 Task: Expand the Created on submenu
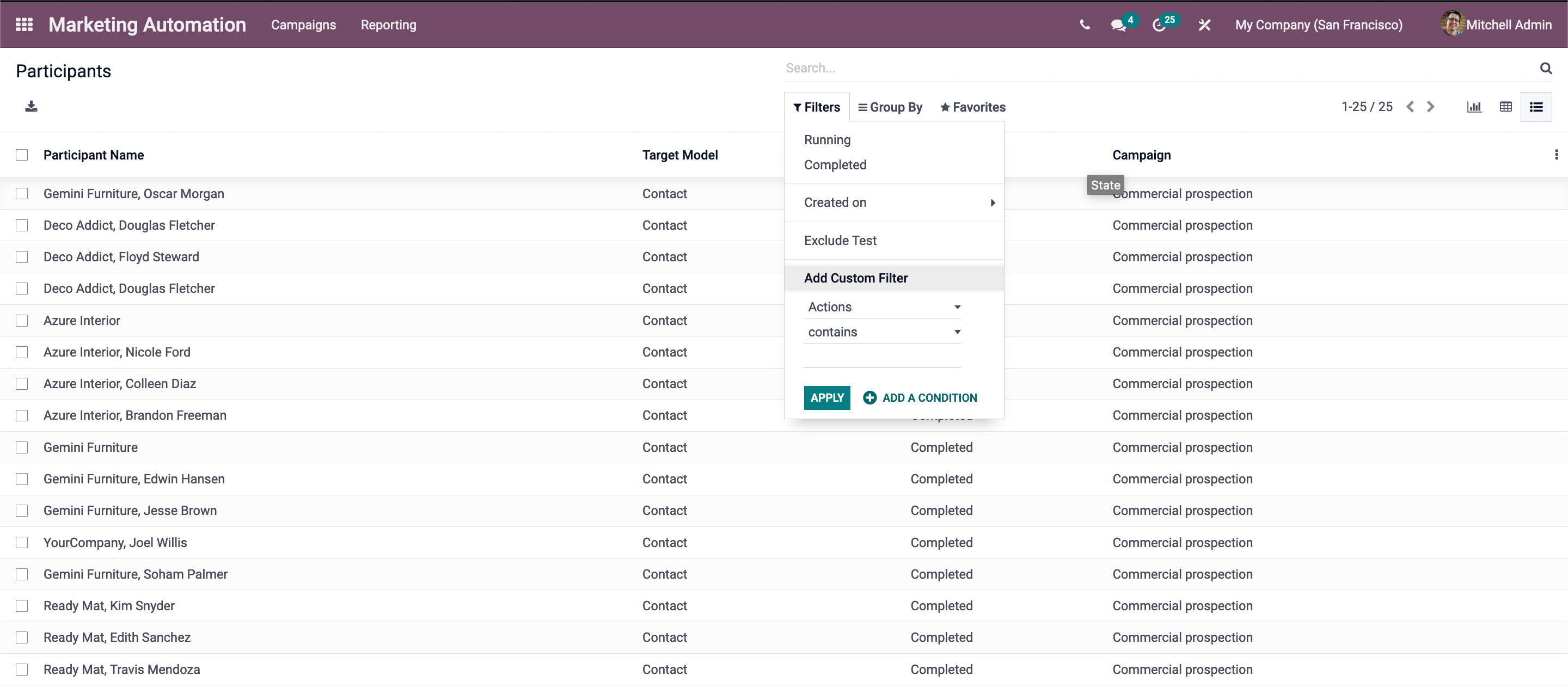[x=893, y=203]
